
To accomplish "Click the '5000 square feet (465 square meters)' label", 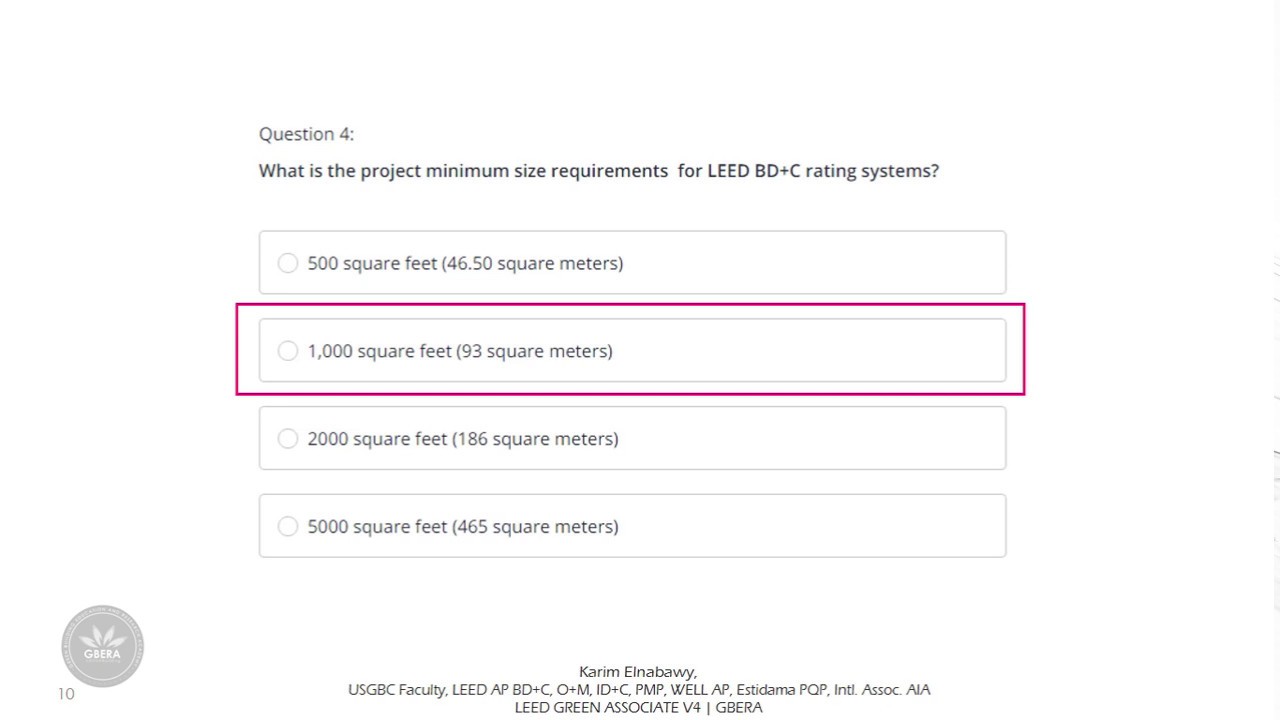I will [463, 526].
